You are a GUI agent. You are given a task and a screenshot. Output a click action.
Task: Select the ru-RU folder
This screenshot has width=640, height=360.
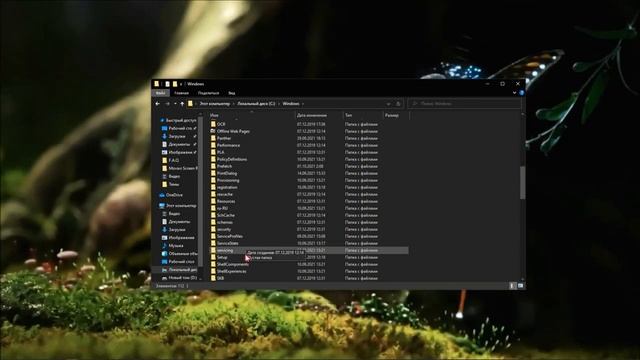[x=222, y=208]
